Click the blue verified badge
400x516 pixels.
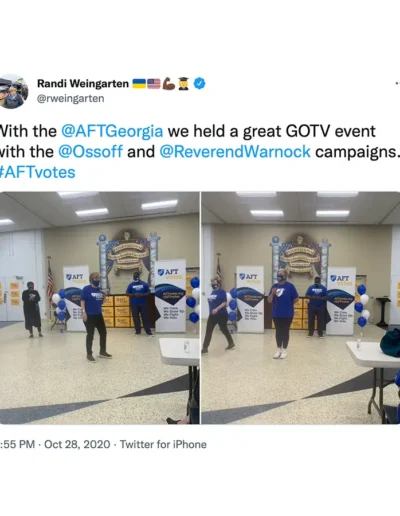coord(200,83)
